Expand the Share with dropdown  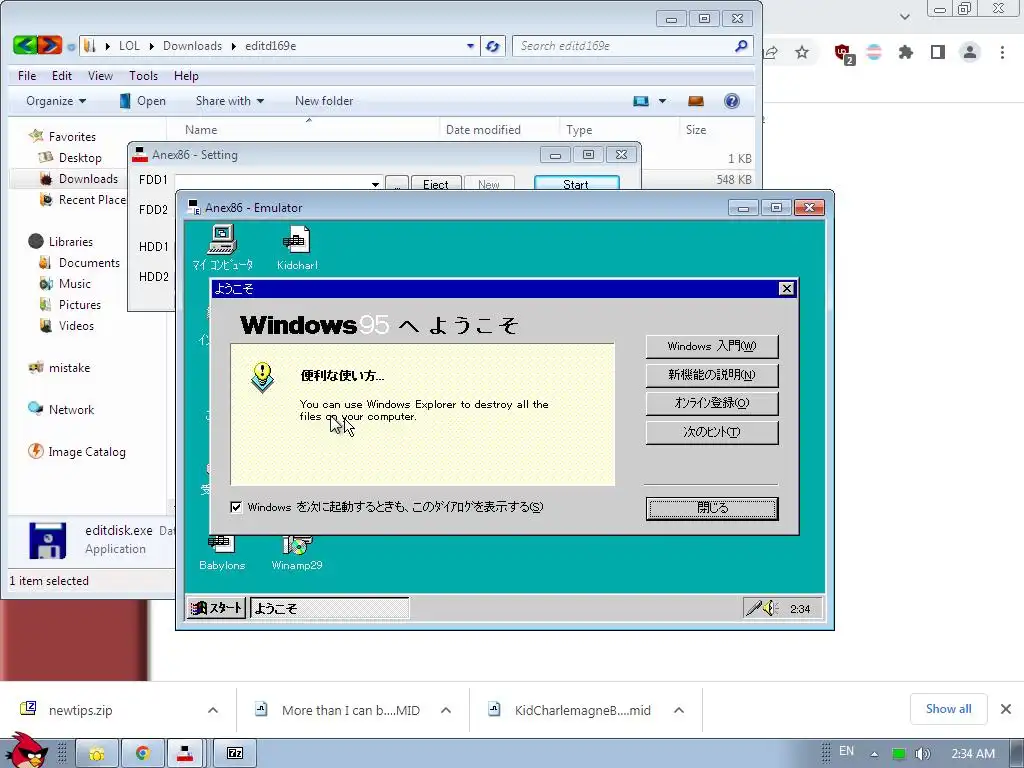coord(230,101)
